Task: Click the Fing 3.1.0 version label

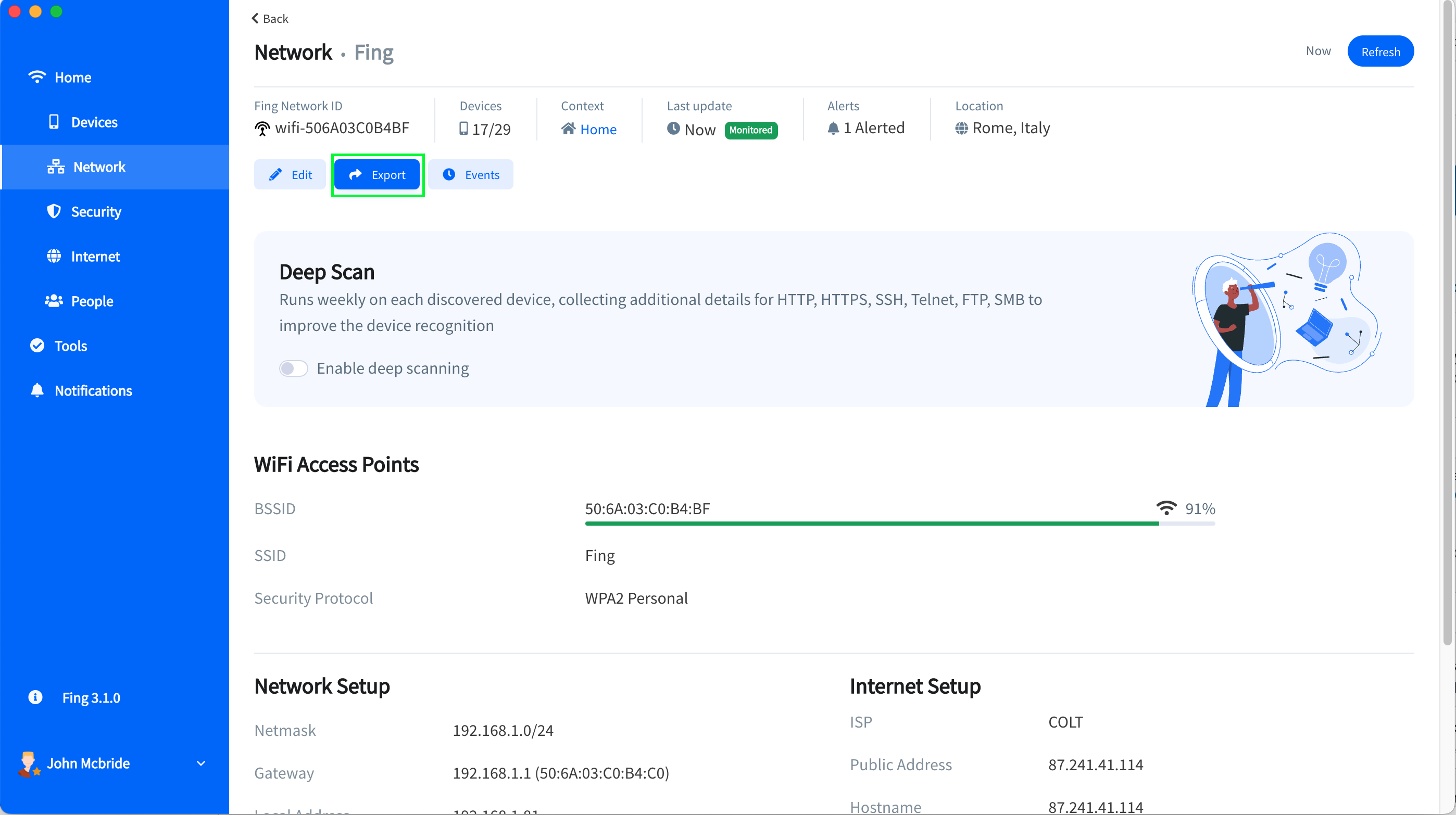Action: coord(91,697)
